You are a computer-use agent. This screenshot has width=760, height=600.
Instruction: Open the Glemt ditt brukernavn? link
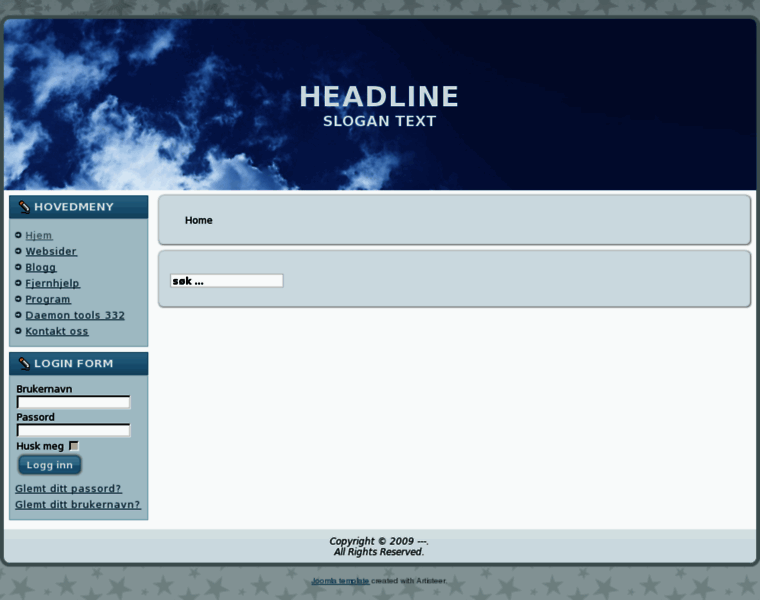[78, 505]
